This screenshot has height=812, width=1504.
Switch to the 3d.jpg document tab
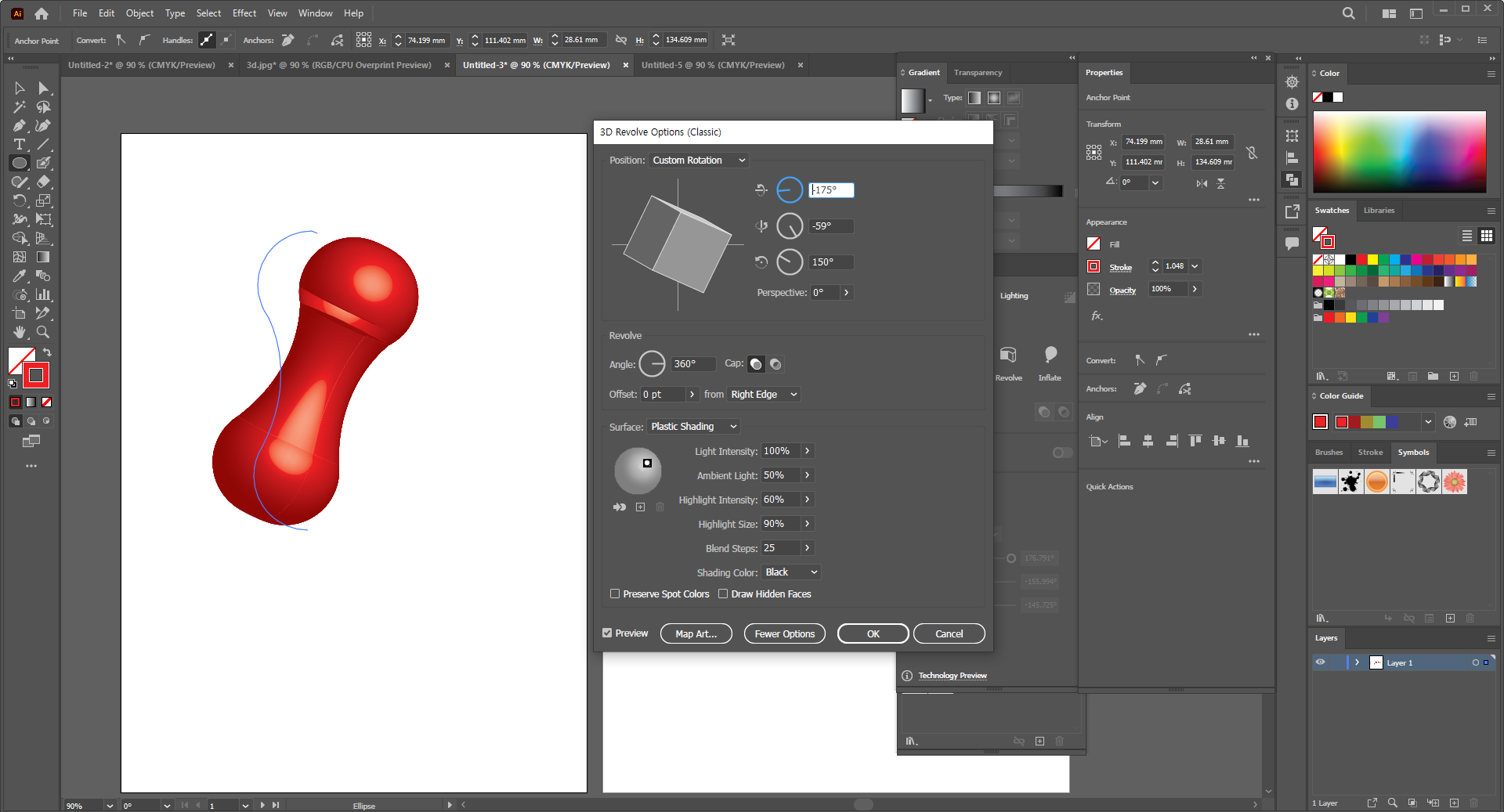[338, 65]
